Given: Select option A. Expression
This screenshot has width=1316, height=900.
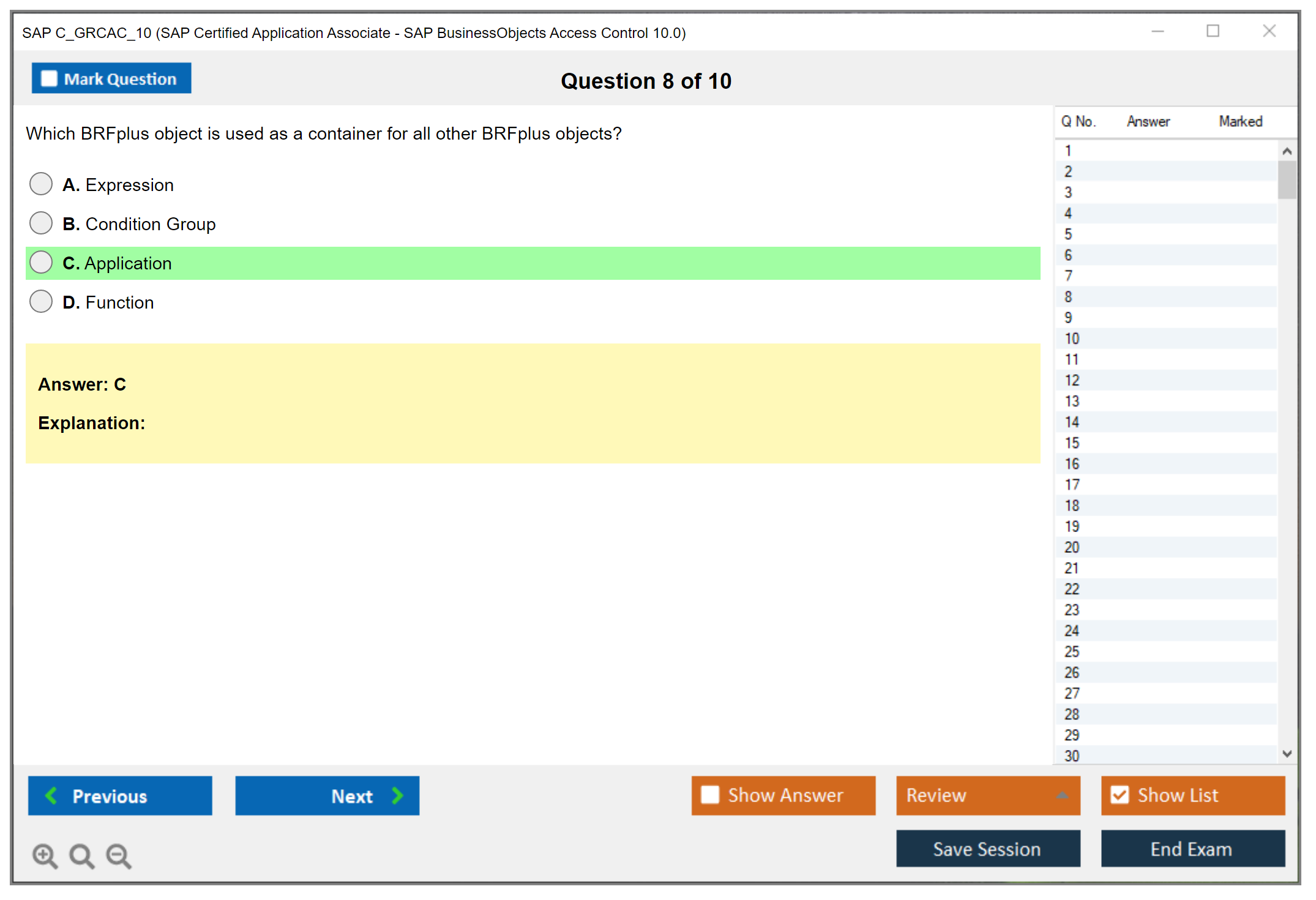Looking at the screenshot, I should click(x=41, y=184).
